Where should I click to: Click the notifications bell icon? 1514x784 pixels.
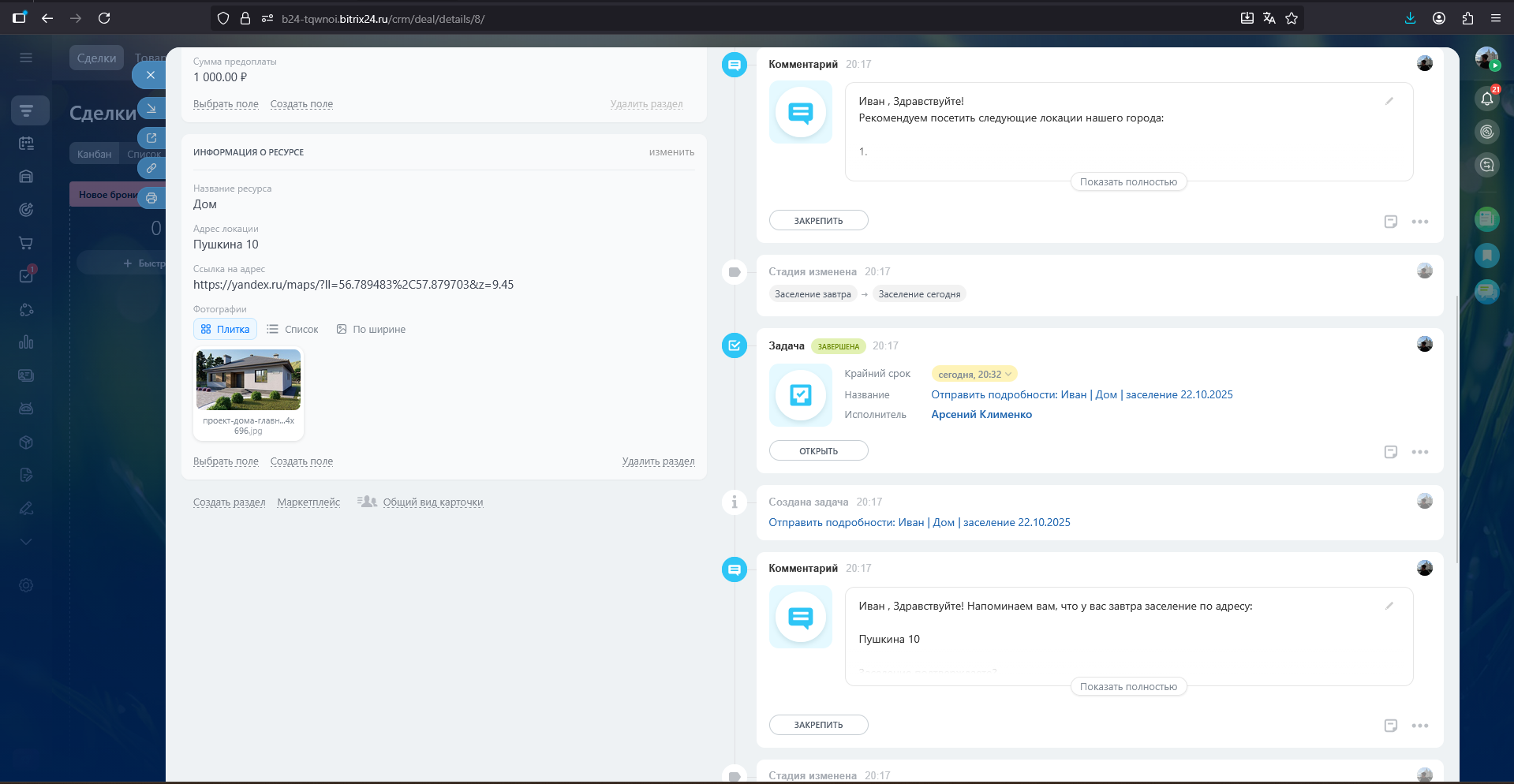point(1486,99)
